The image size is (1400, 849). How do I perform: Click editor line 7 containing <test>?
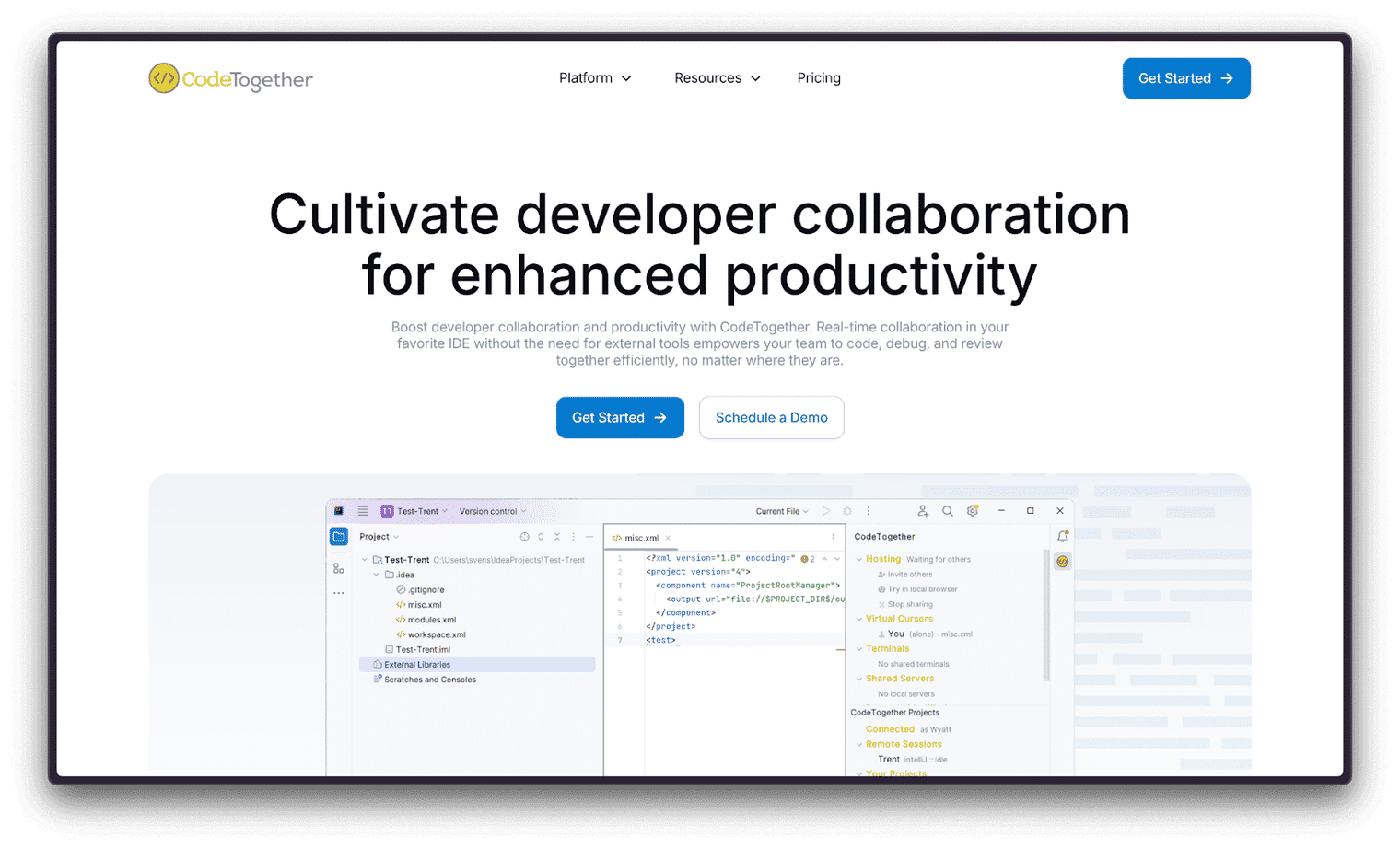pos(724,640)
